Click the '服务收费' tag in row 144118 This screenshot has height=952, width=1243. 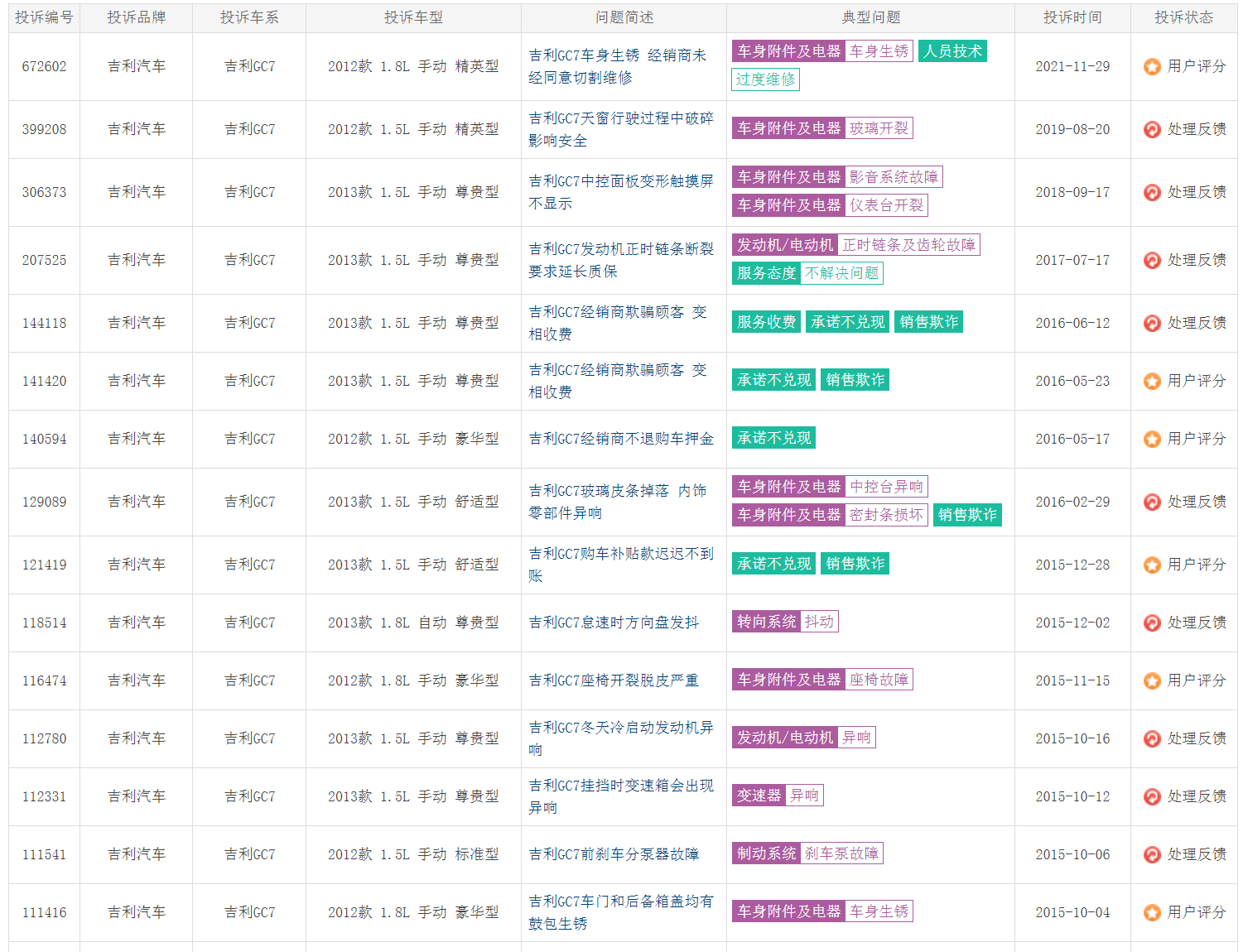pyautogui.click(x=766, y=322)
